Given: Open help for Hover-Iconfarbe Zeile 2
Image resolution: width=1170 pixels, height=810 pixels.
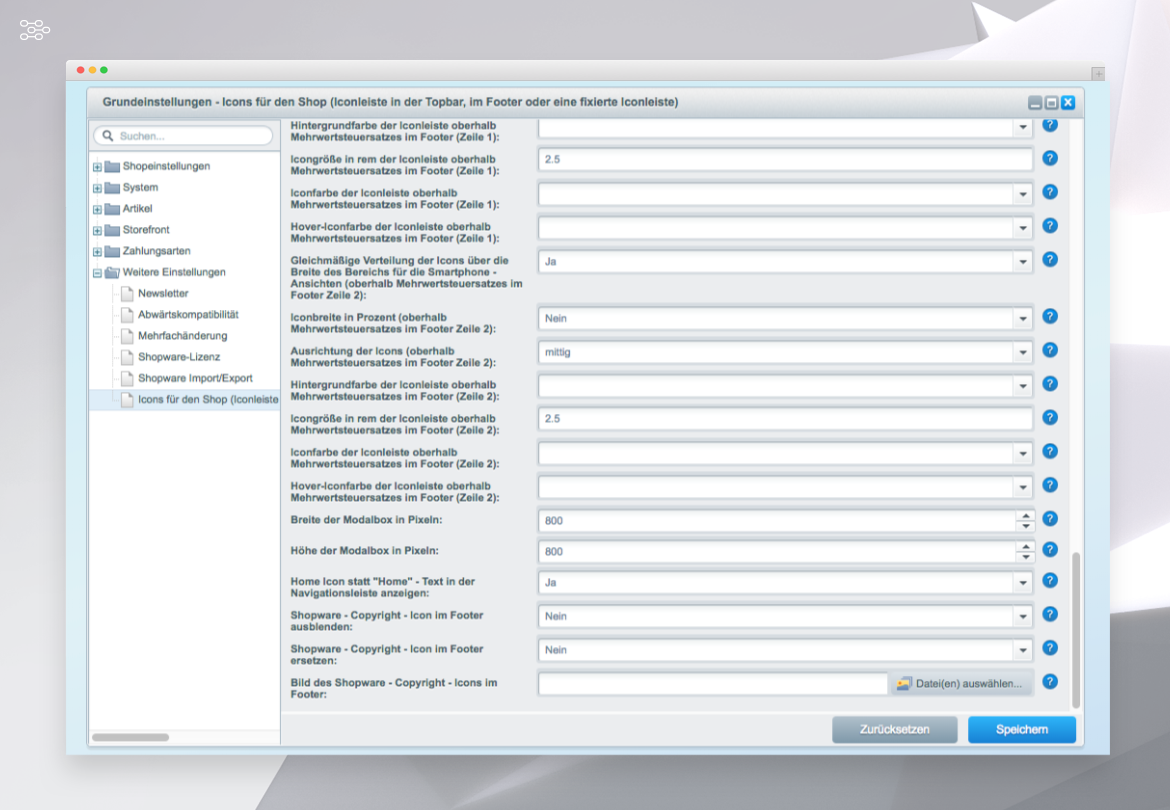Looking at the screenshot, I should pos(1050,485).
